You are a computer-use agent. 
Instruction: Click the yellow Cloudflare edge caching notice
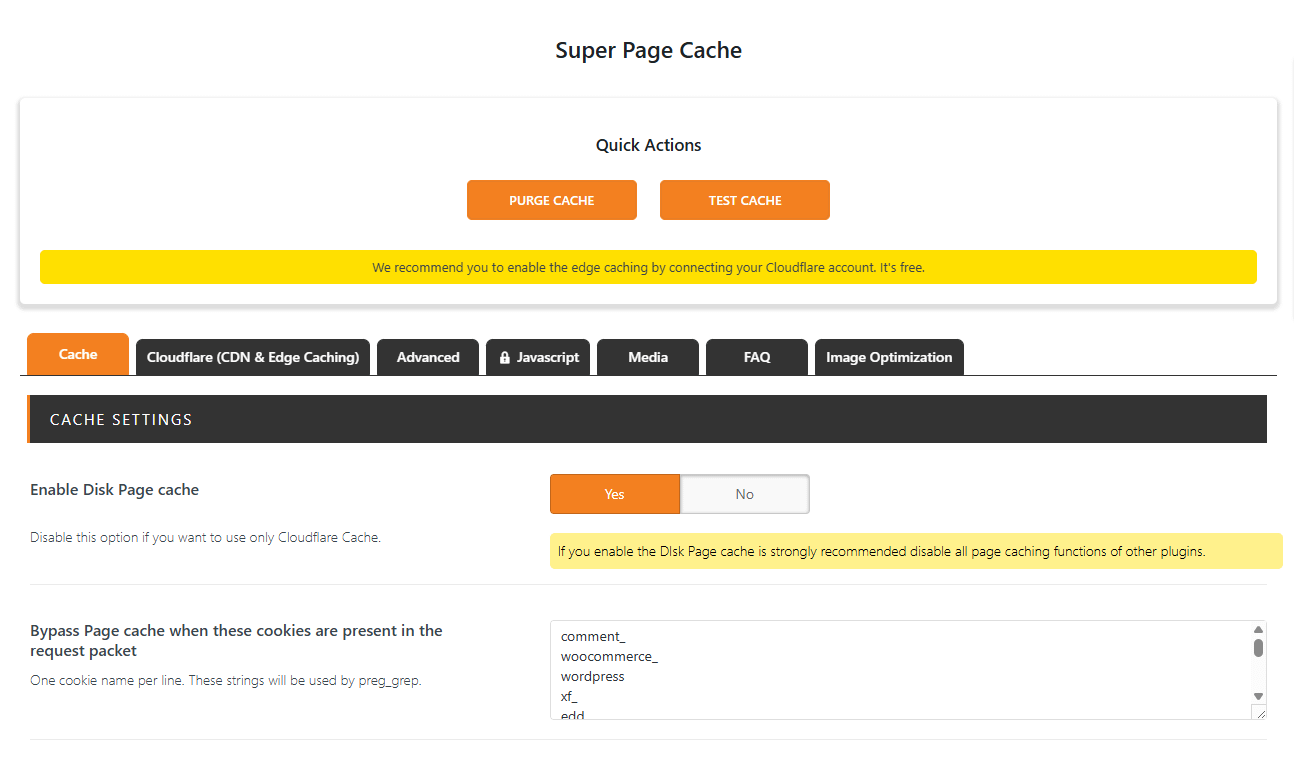pos(648,267)
